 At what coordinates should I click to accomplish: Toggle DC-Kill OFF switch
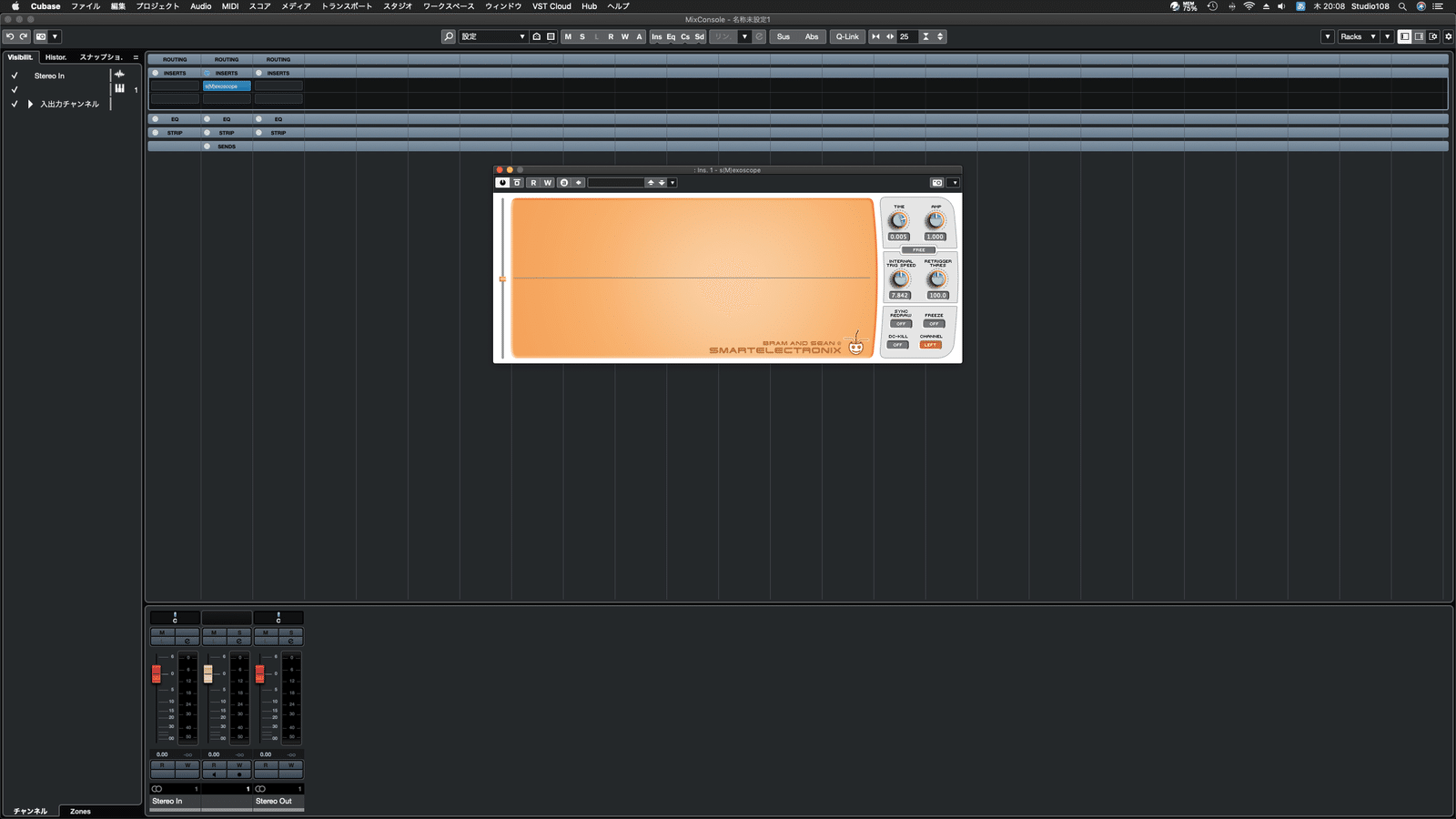[x=898, y=345]
